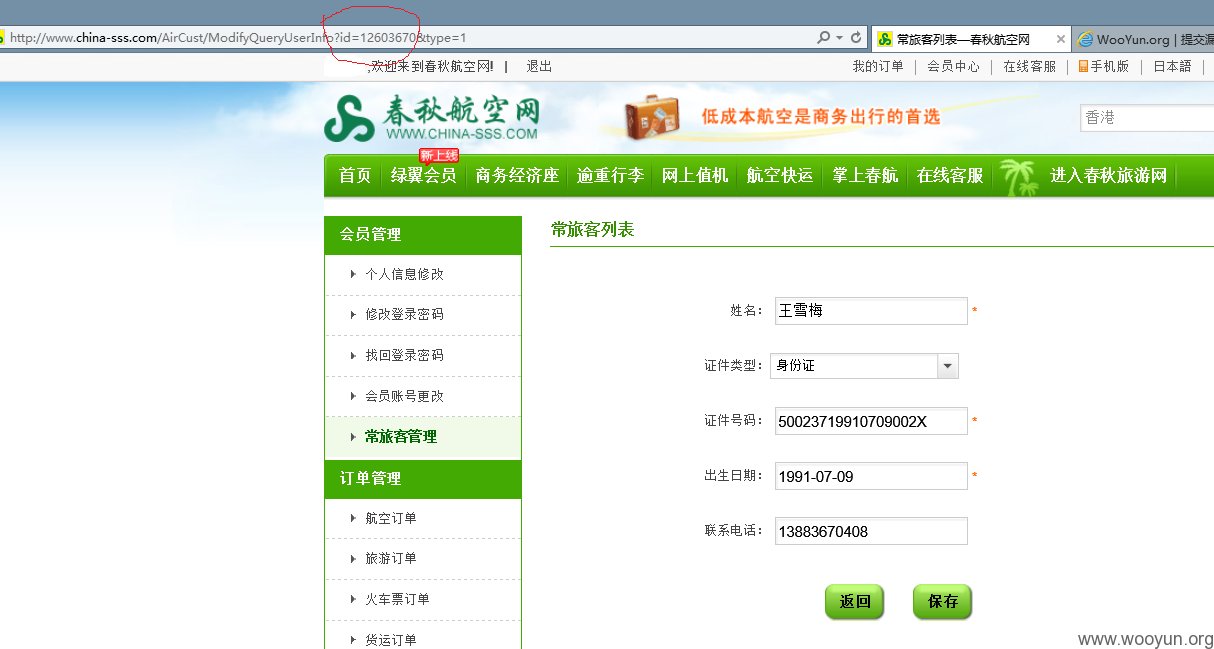Open 我的订单 link

click(x=878, y=66)
